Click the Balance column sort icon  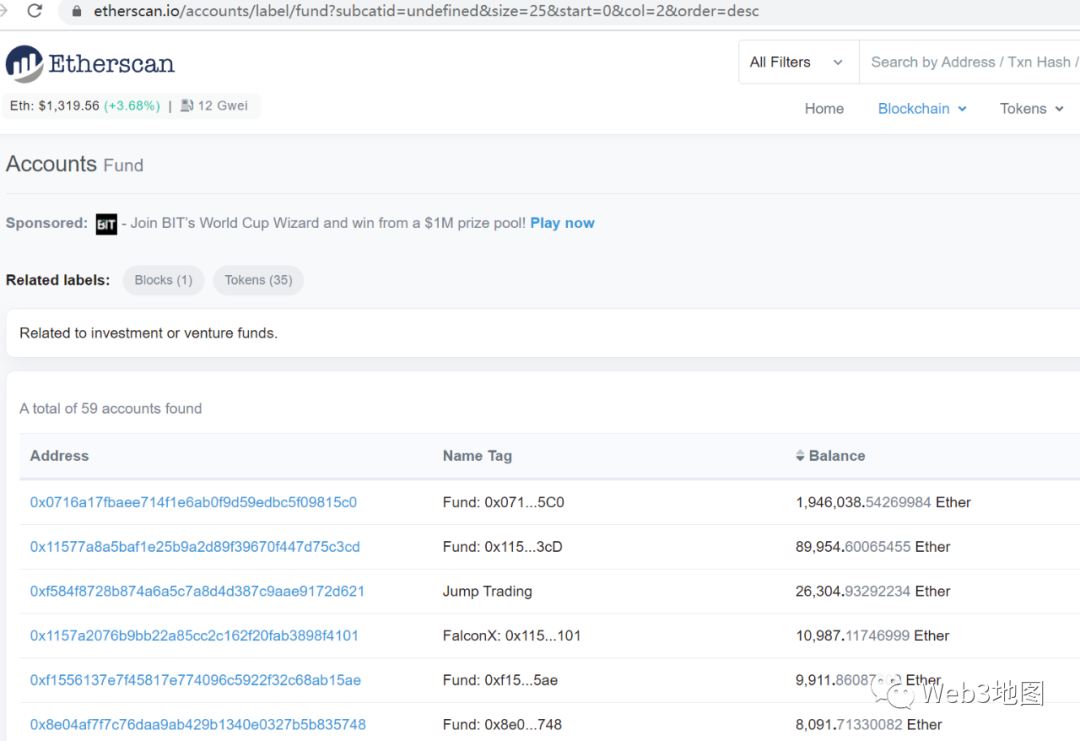click(x=800, y=456)
